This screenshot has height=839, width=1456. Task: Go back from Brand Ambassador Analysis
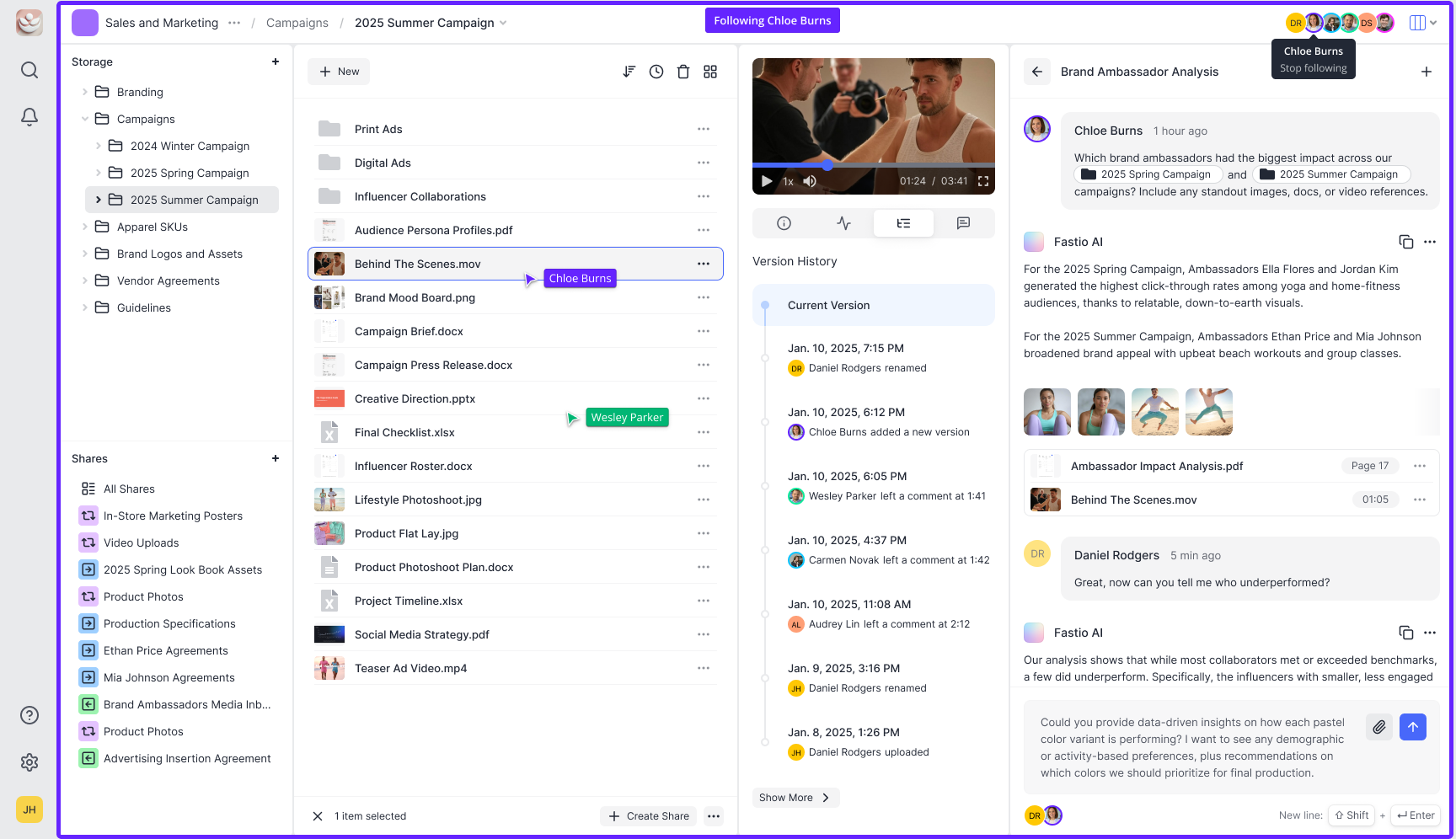click(1037, 72)
